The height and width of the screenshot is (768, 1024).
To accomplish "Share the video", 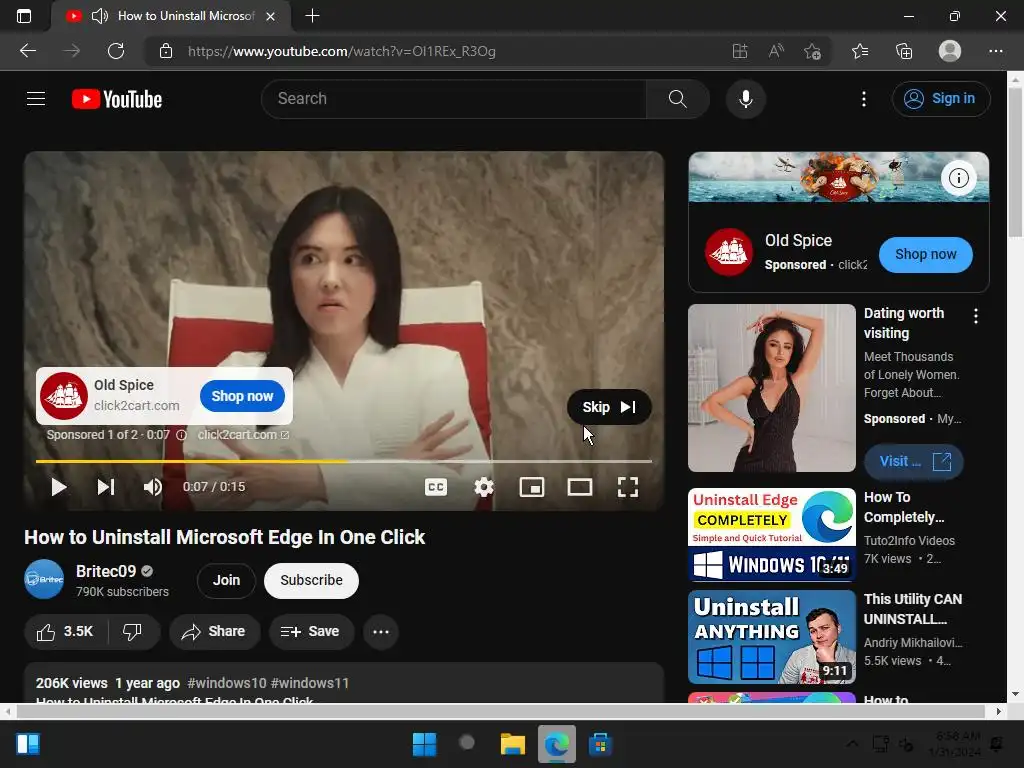I will pos(214,632).
